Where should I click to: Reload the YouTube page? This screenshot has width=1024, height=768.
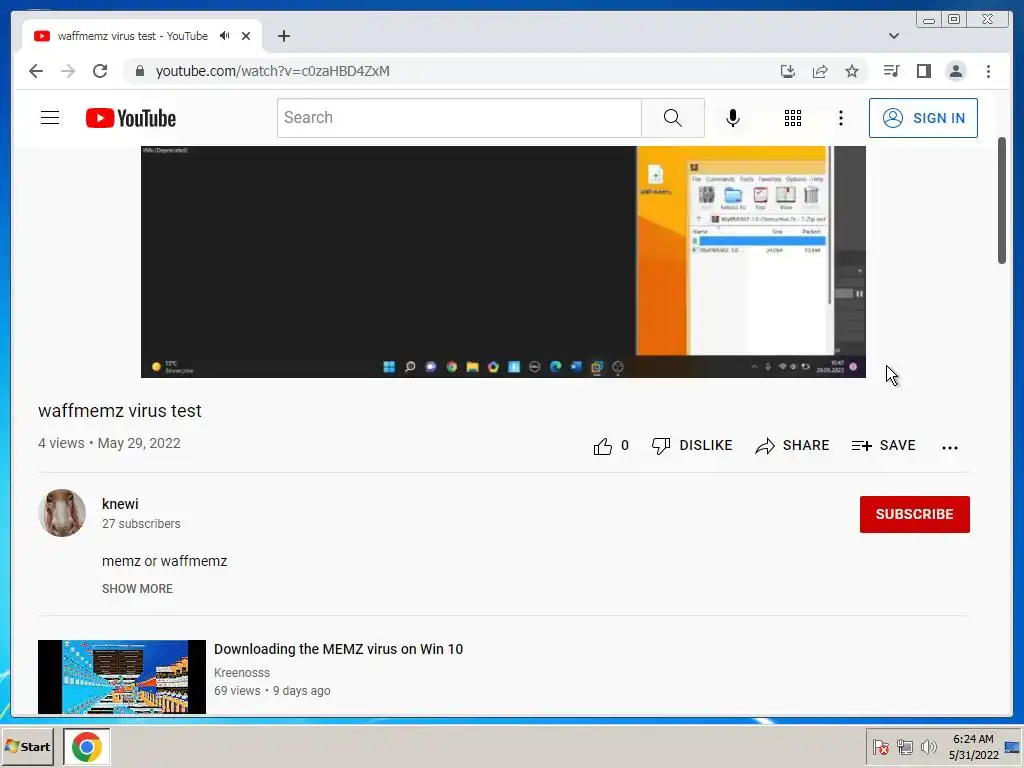100,71
